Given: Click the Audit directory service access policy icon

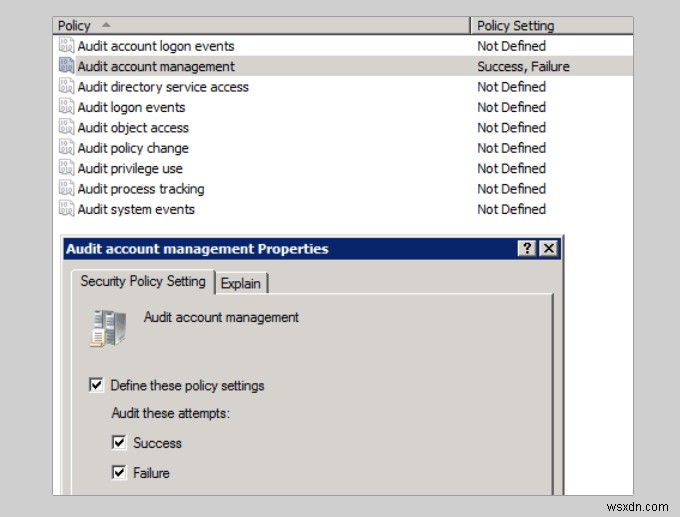Looking at the screenshot, I should pyautogui.click(x=66, y=86).
